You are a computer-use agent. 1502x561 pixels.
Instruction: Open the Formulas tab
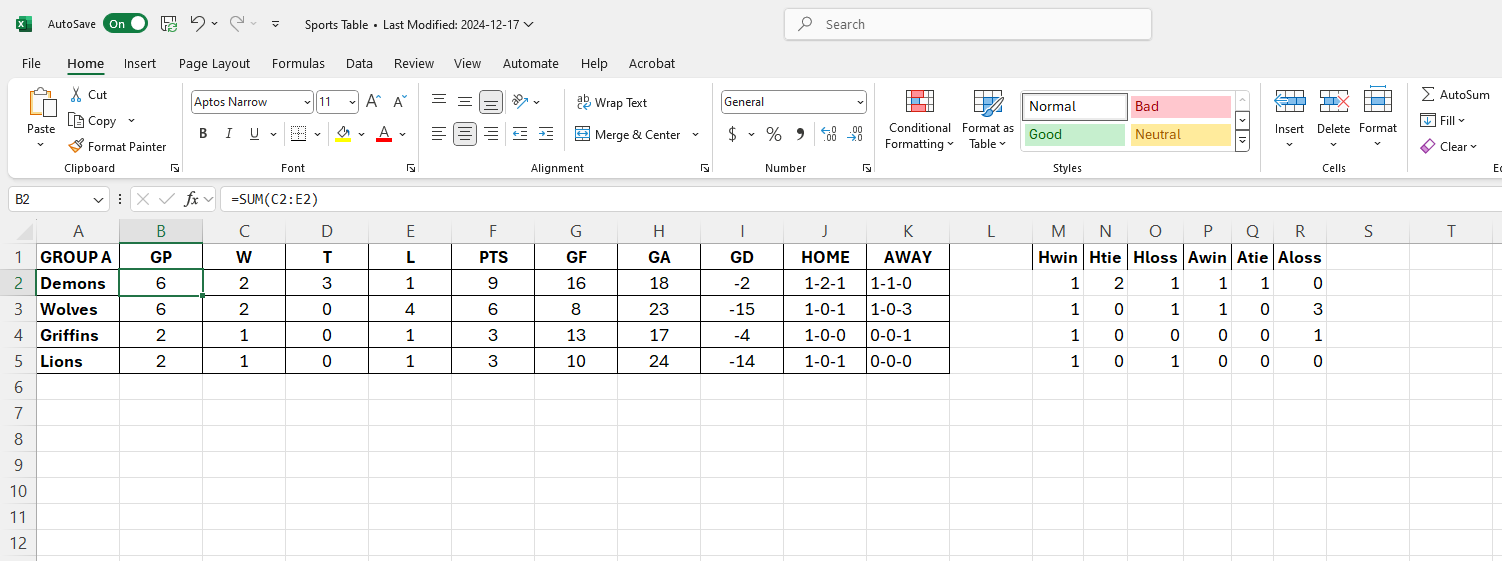coord(298,63)
